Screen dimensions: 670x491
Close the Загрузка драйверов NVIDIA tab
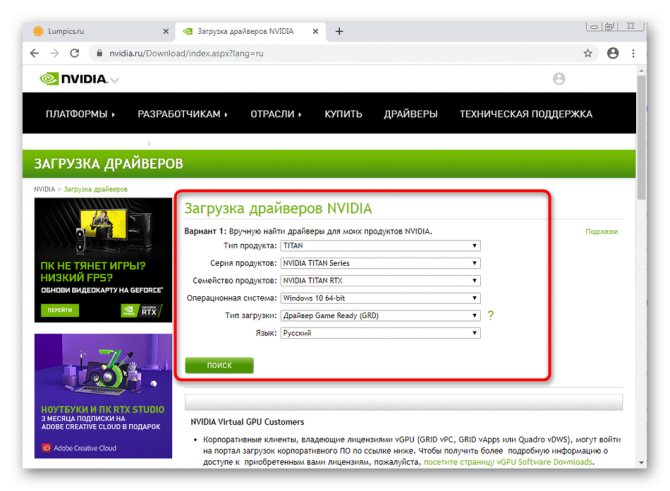[x=315, y=31]
